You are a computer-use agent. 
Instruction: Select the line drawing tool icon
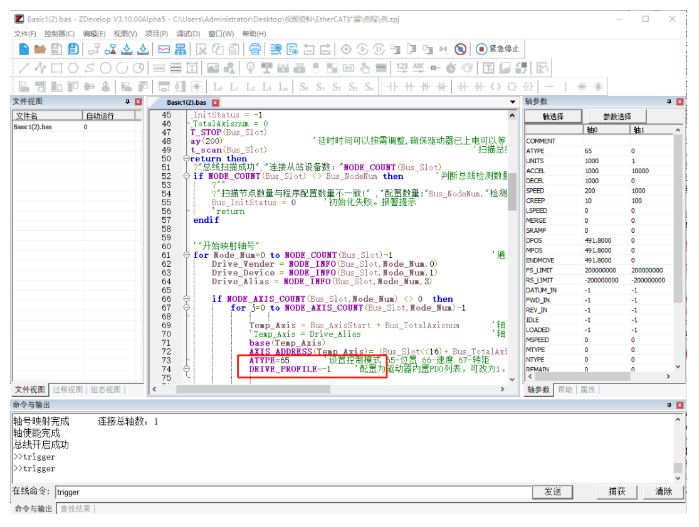(23, 68)
